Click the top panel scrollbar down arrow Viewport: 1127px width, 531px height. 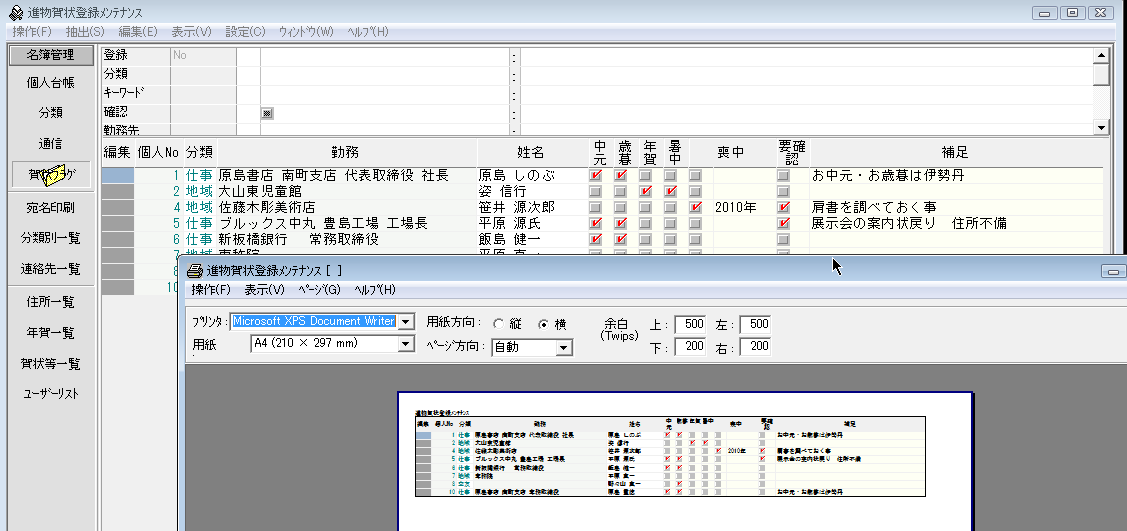(1100, 126)
